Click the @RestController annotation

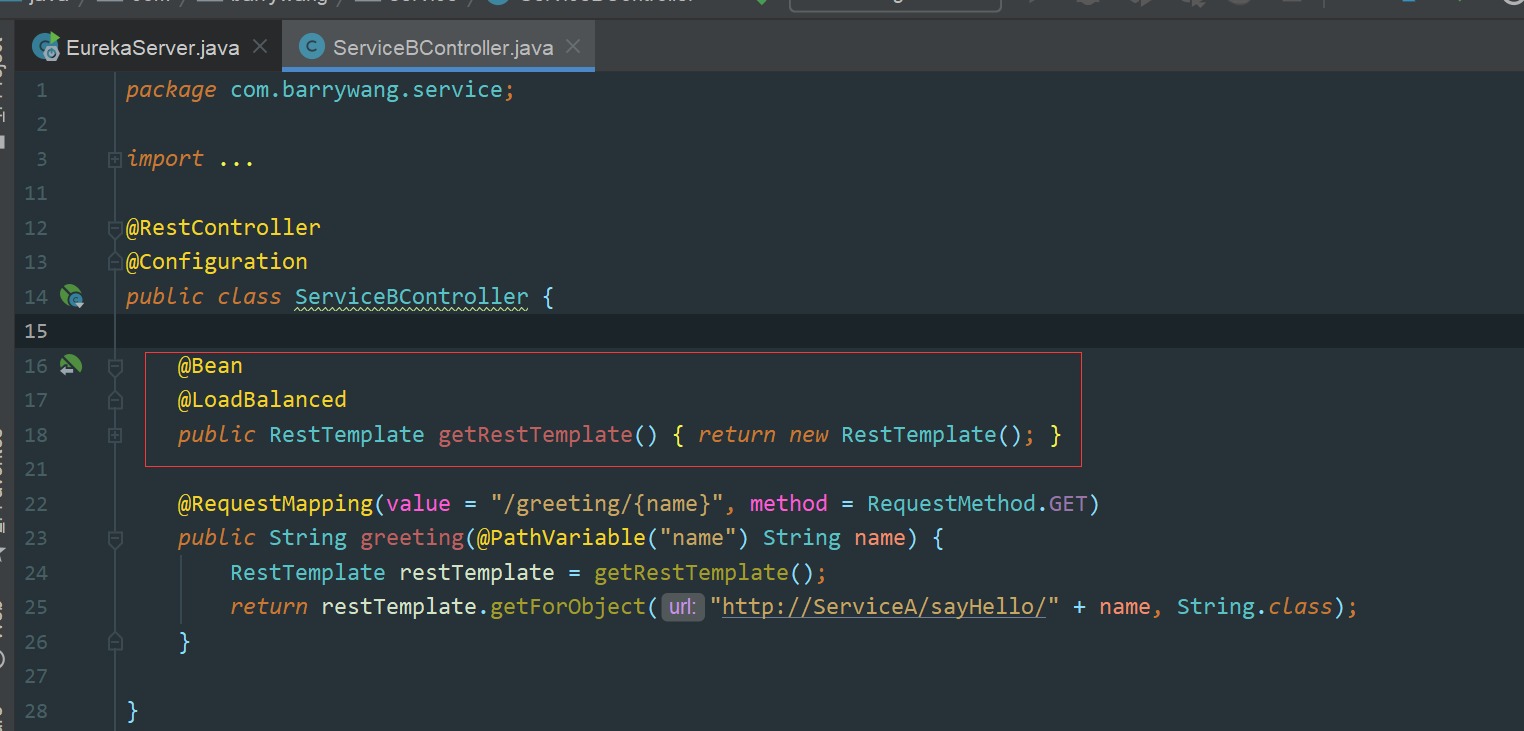point(223,227)
